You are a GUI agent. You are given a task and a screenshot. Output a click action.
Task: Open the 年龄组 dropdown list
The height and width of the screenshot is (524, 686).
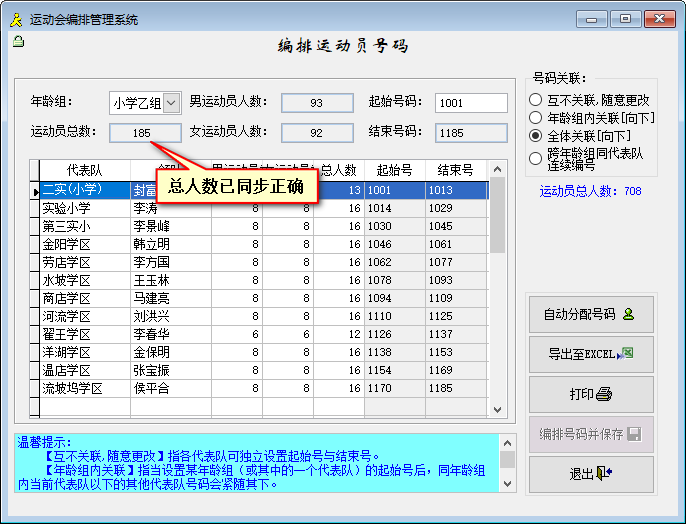[171, 103]
